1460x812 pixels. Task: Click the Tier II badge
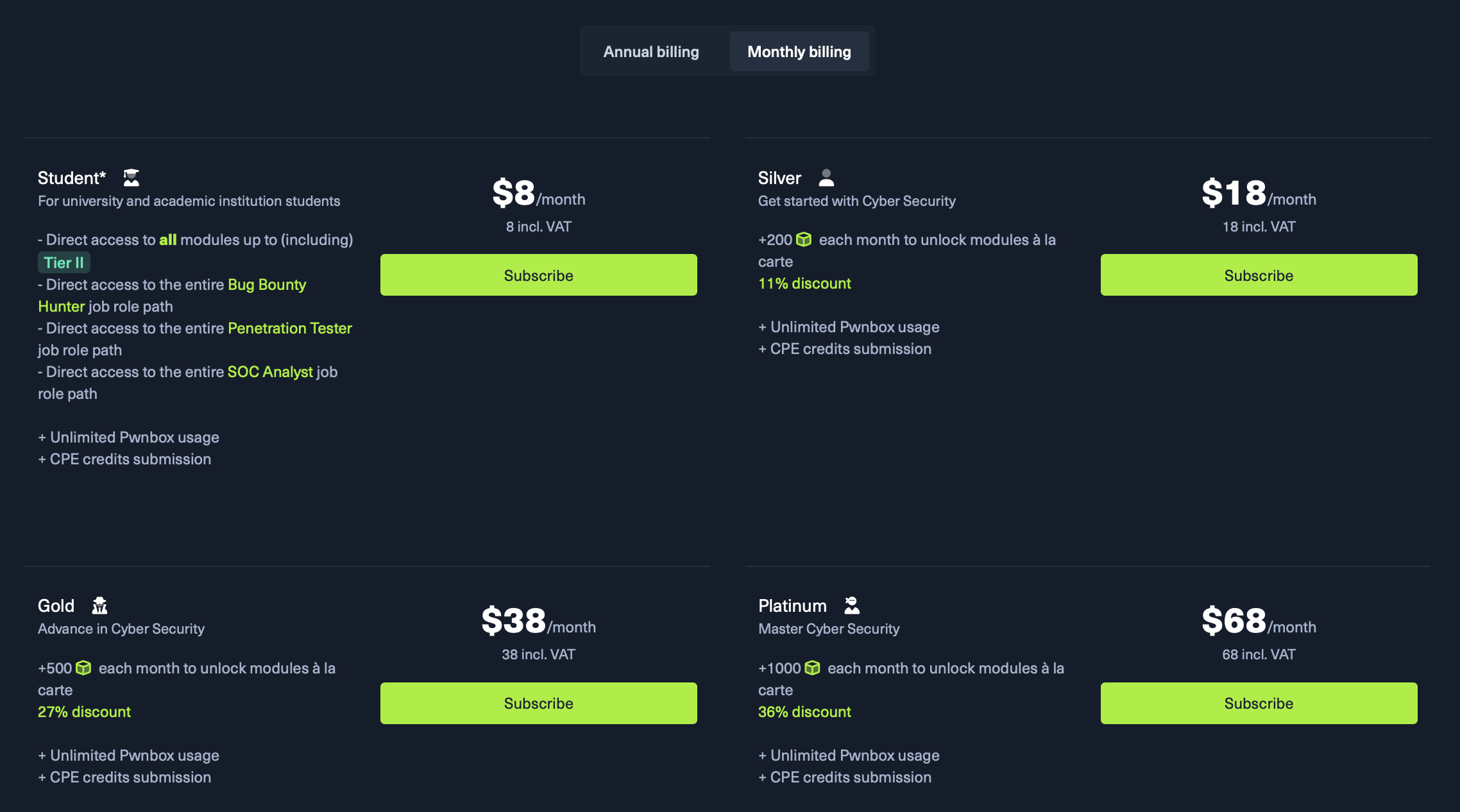point(64,262)
